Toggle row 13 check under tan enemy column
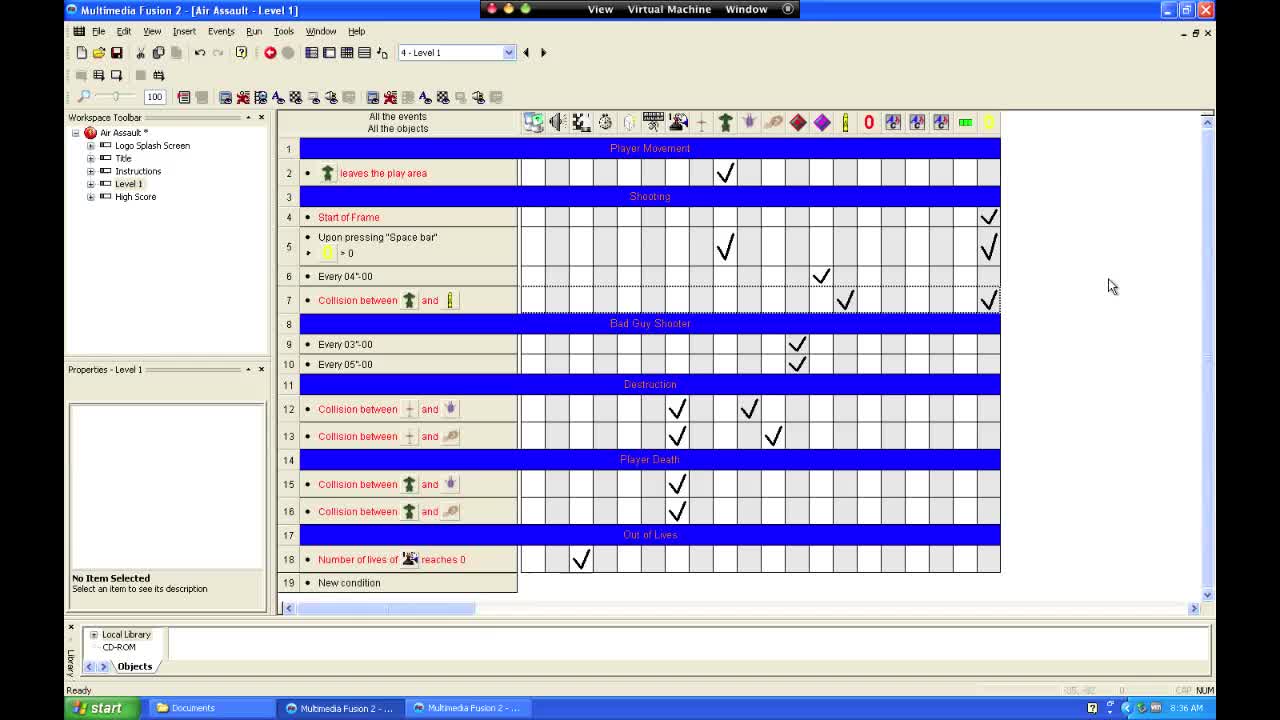 [773, 436]
